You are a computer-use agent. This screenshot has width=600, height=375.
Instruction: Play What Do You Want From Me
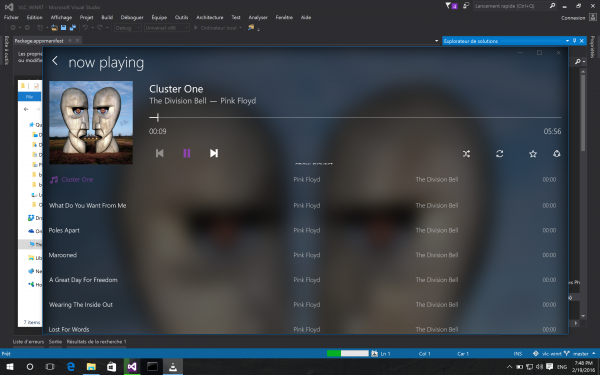(87, 205)
